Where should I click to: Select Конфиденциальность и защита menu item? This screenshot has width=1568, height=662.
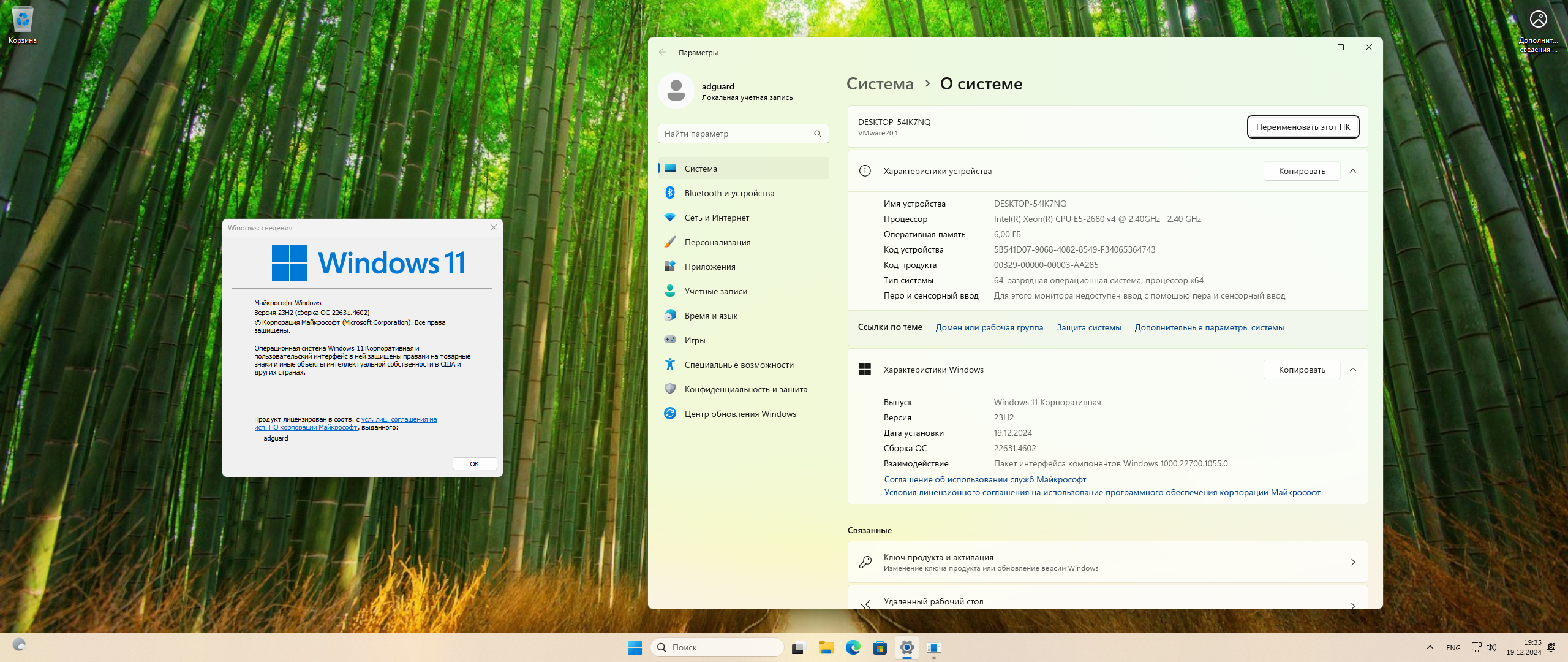[x=745, y=389]
